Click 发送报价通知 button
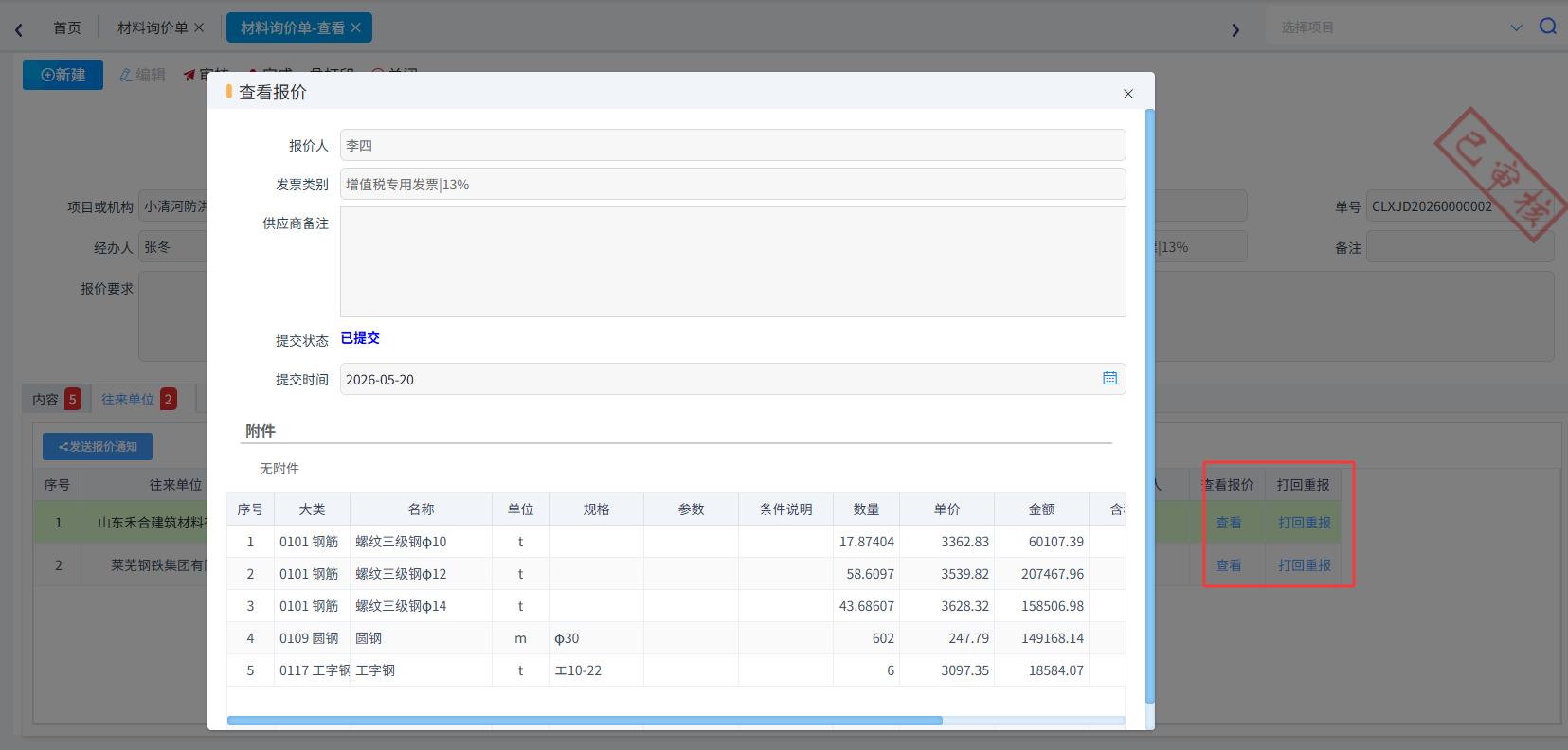This screenshot has height=750, width=1568. pos(98,446)
